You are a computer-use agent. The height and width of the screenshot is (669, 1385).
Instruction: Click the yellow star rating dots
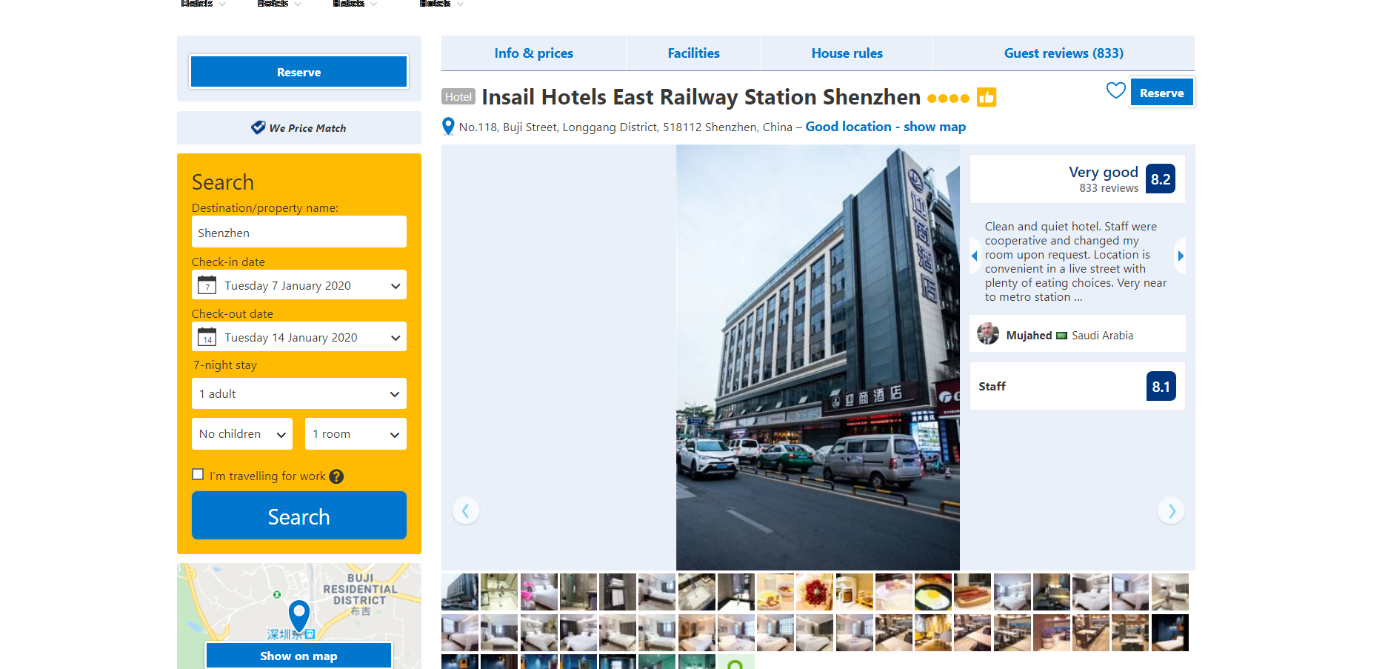pyautogui.click(x=948, y=98)
